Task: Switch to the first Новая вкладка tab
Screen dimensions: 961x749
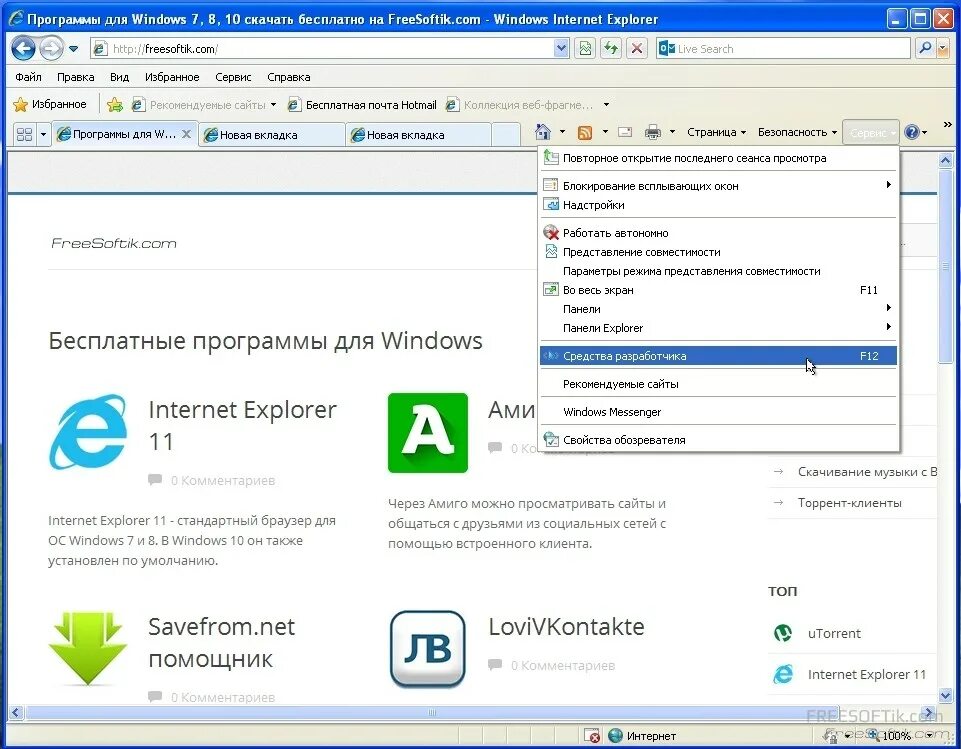Action: click(272, 135)
